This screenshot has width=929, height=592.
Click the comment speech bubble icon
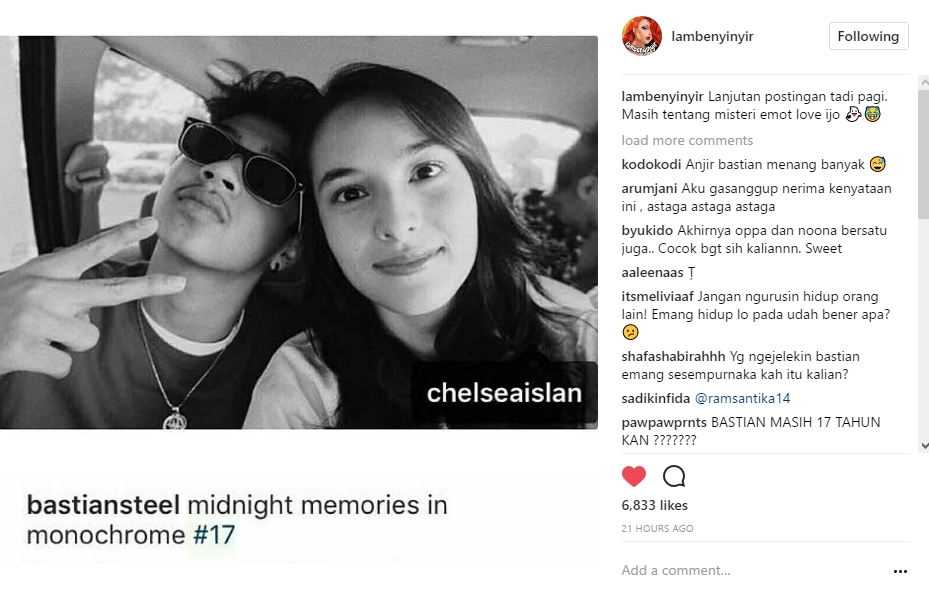674,476
